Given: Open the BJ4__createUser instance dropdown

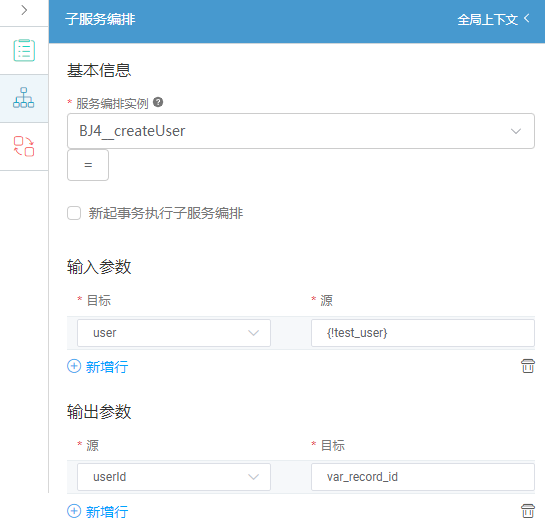Looking at the screenshot, I should pos(301,131).
